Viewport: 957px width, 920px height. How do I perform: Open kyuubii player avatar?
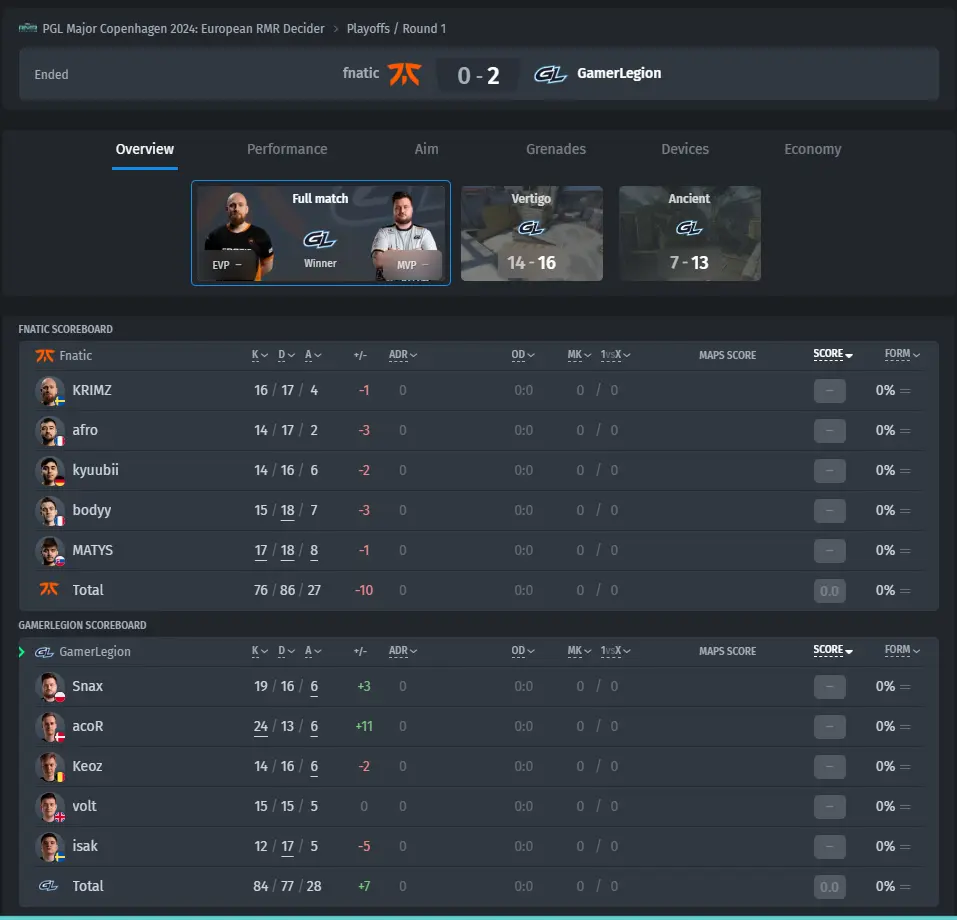[49, 471]
